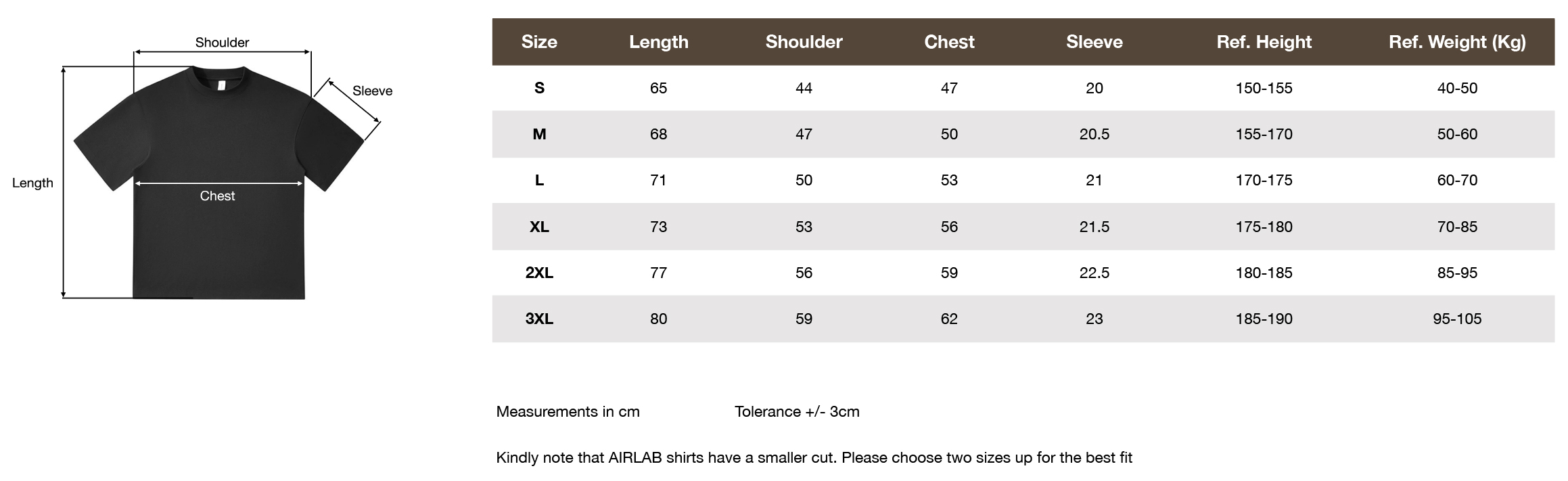Select the Chest column header in table
Screen dimensions: 1568x481
pyautogui.click(x=949, y=42)
